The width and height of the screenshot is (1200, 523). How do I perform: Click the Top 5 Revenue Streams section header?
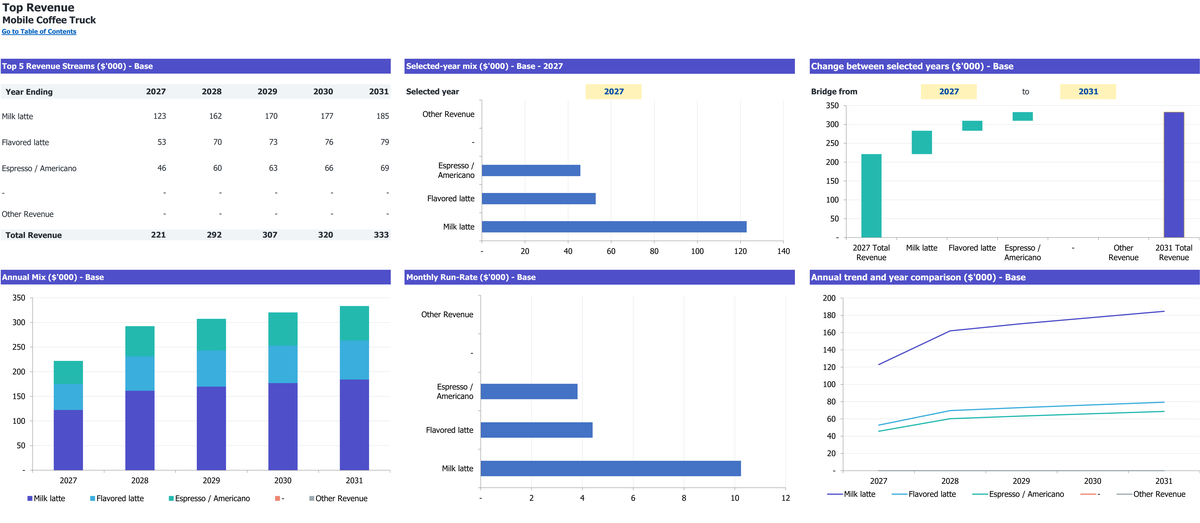click(x=195, y=66)
